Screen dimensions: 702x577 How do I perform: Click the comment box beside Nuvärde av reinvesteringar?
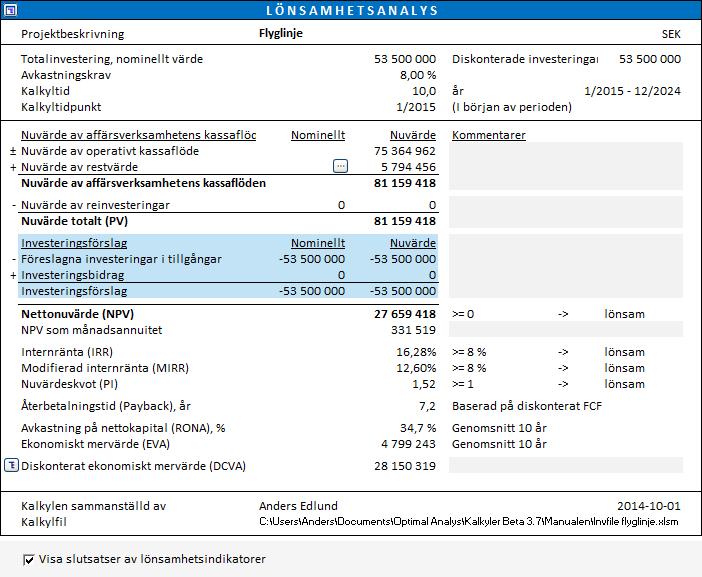click(566, 212)
